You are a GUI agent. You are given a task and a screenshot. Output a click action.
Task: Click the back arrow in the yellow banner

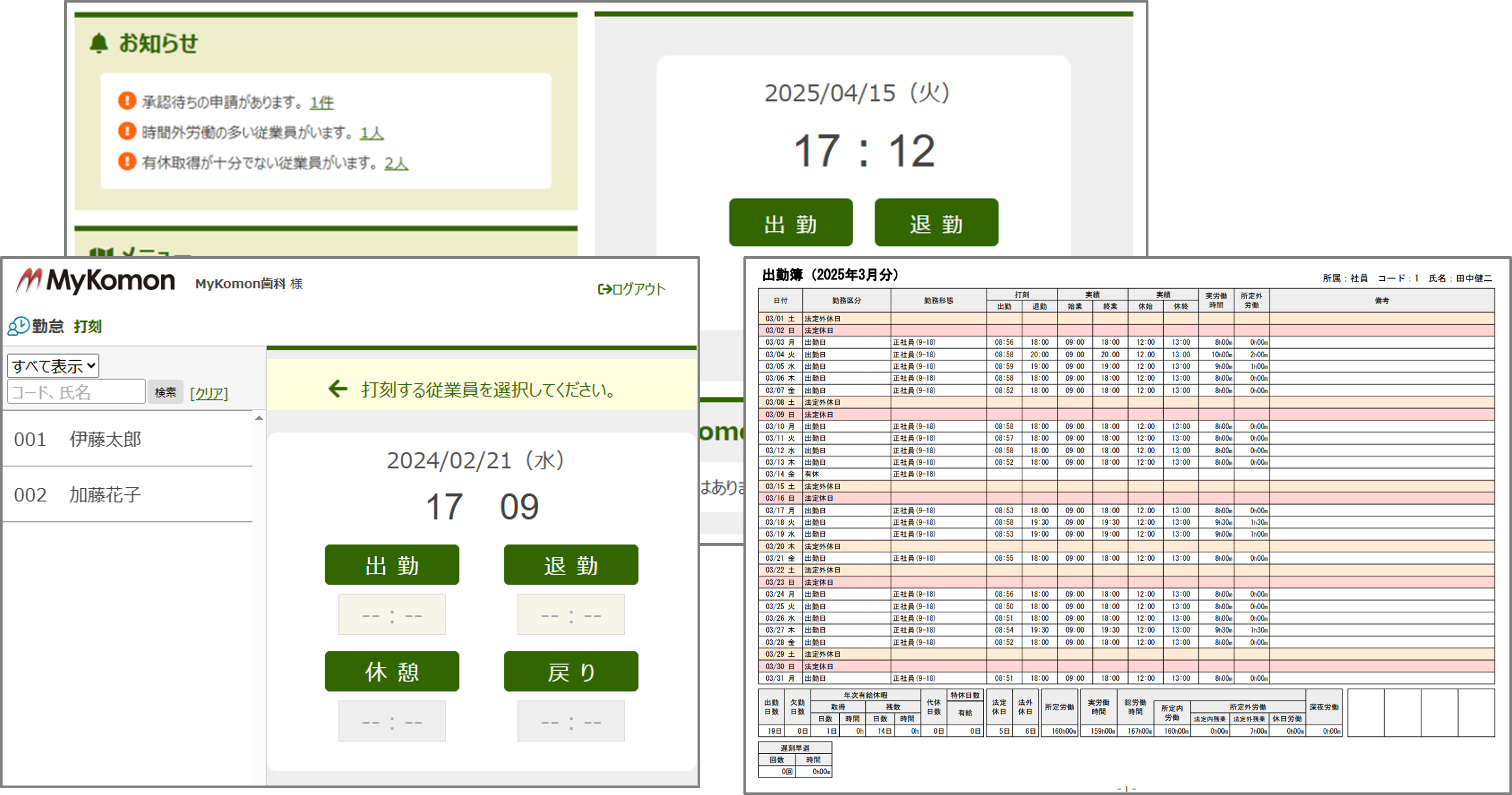pyautogui.click(x=338, y=389)
